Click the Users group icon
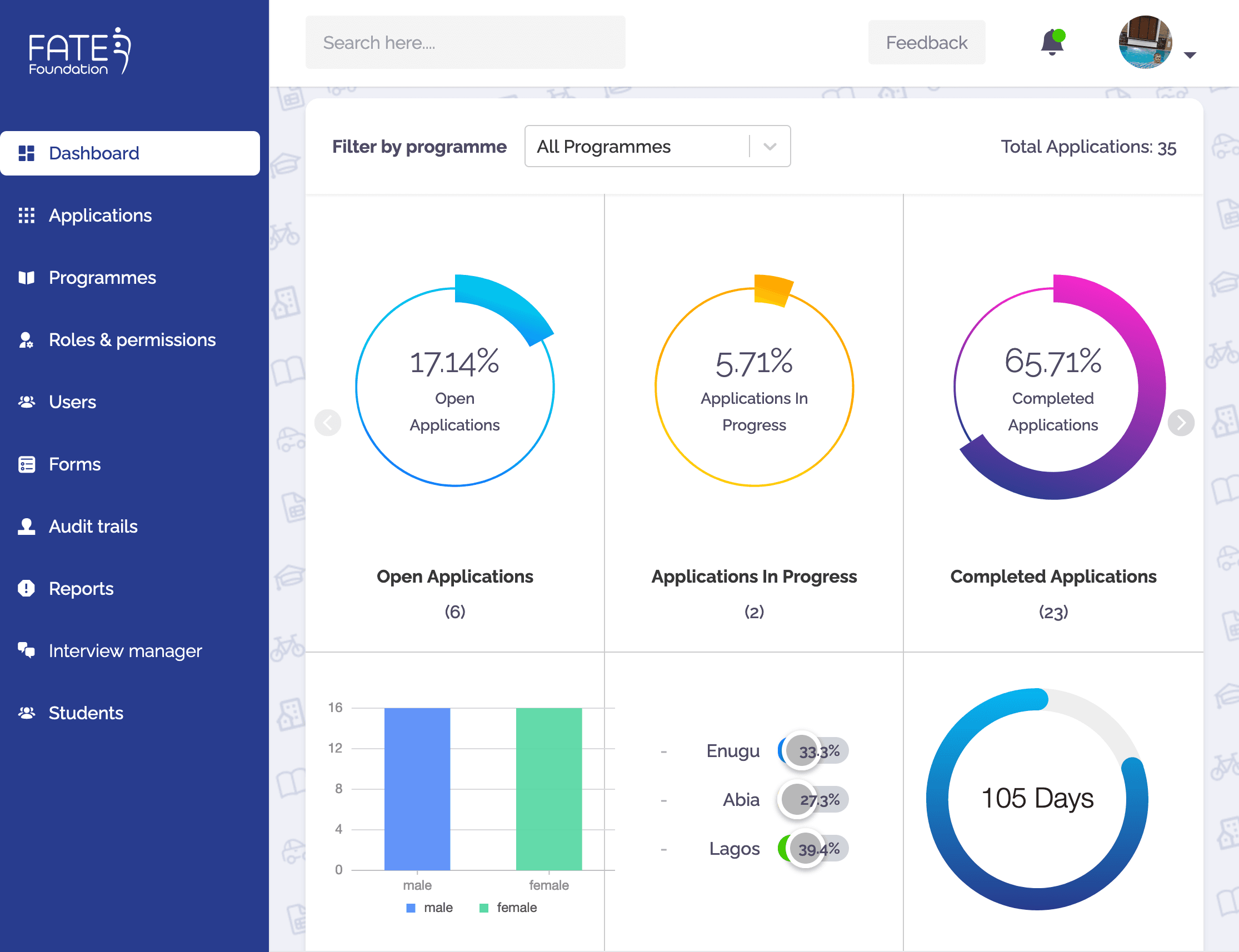 tap(26, 402)
